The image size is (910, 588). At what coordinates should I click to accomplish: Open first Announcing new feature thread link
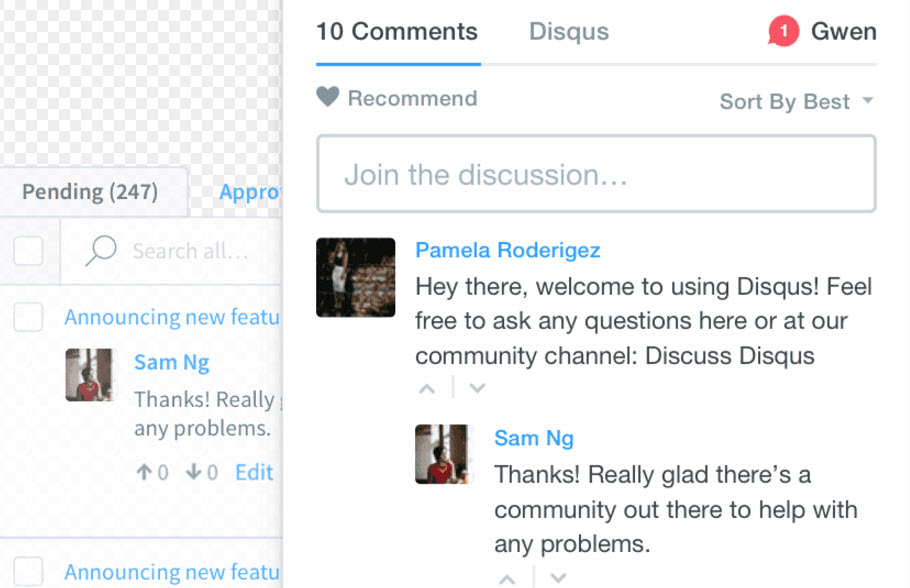[x=172, y=317]
